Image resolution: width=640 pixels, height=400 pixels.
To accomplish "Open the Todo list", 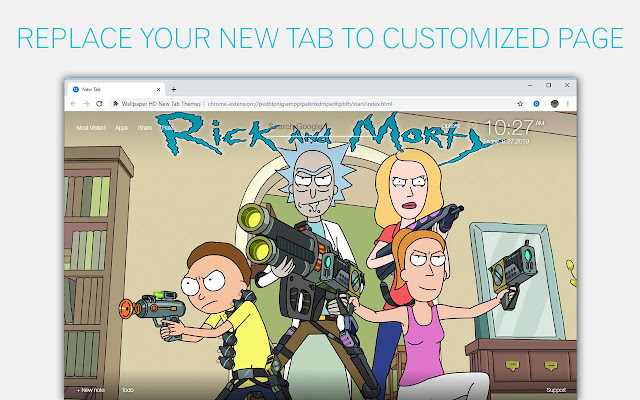I will (128, 390).
